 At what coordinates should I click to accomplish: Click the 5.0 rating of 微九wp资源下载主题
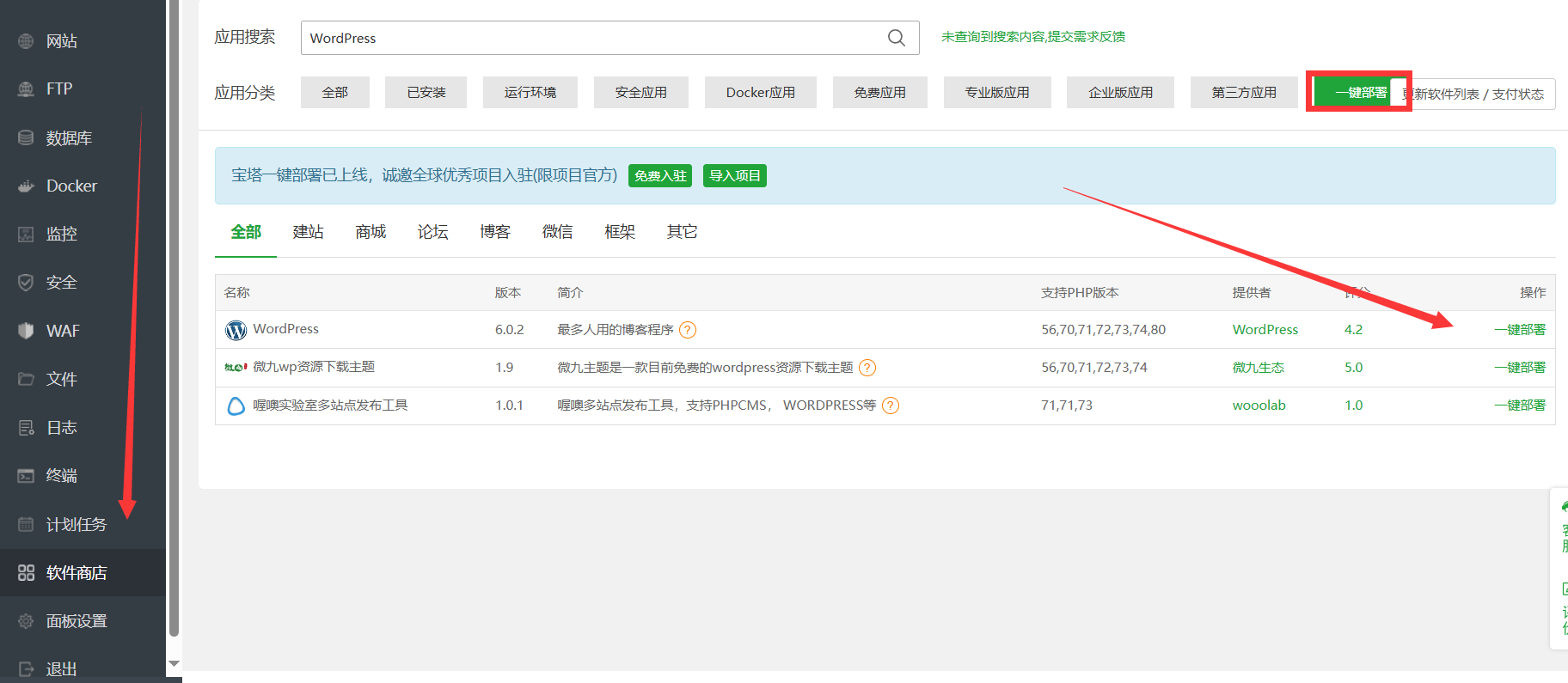[x=1354, y=368]
